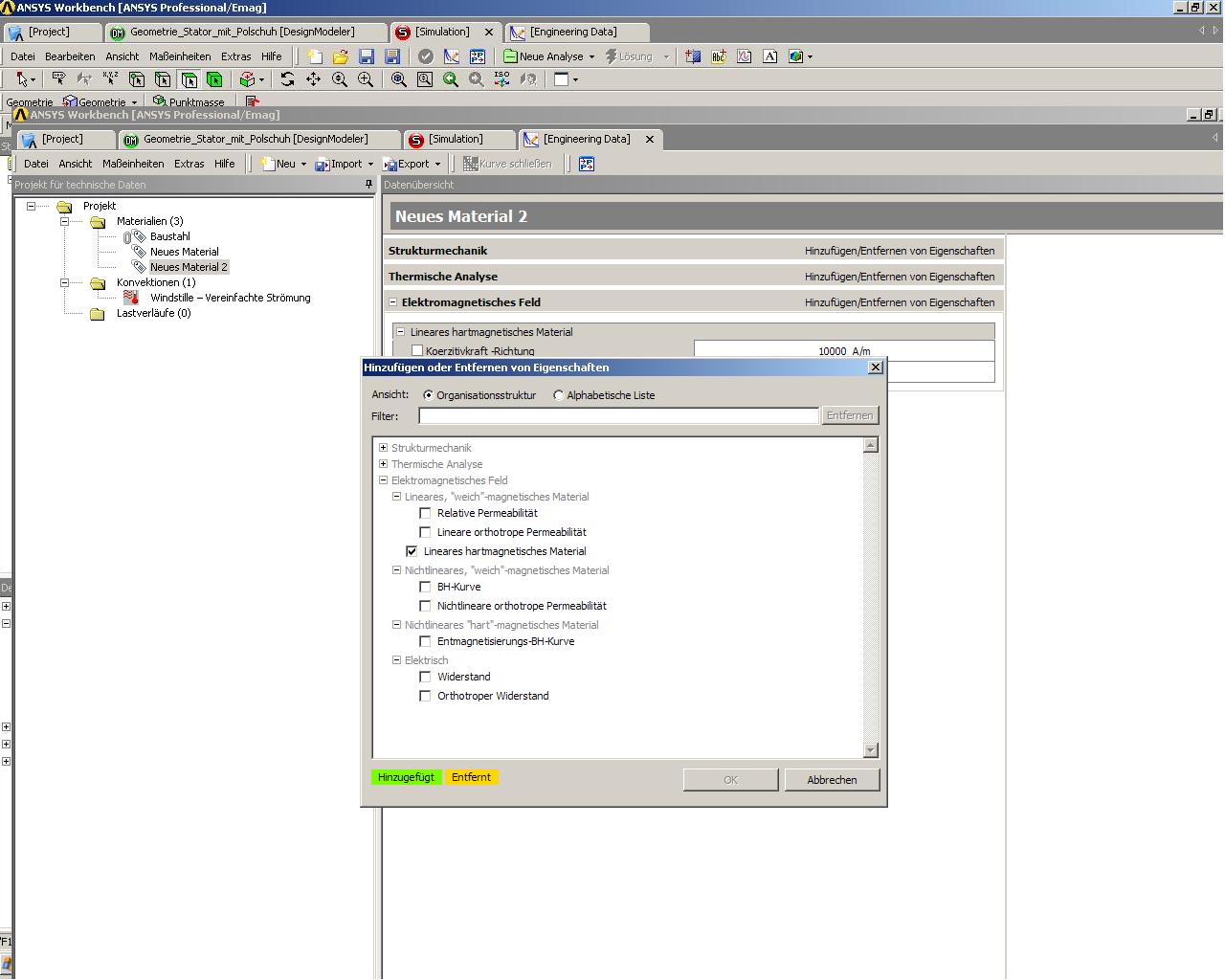Click the first Save disk icon in Simulation toolbar
1225x980 pixels.
point(366,56)
